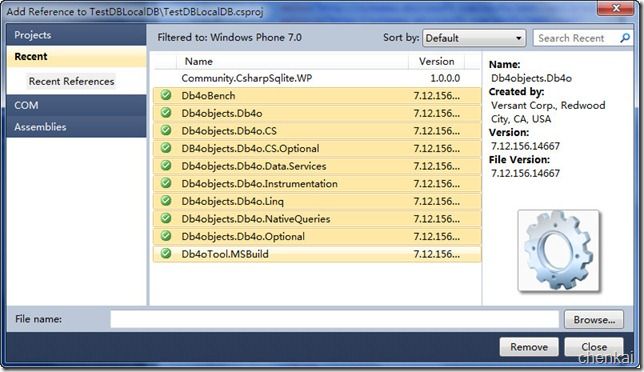Click Version value 7.12.156.14667 in details
The height and width of the screenshot is (372, 644).
[525, 146]
